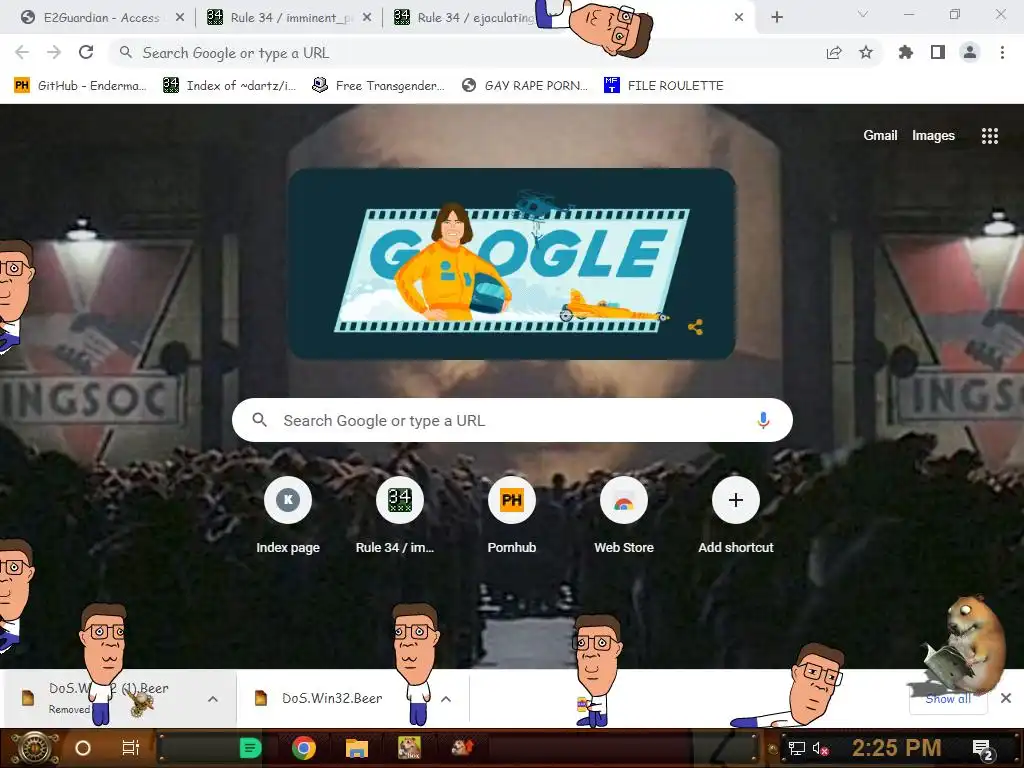Click the Chrome icon on the taskbar
This screenshot has width=1024, height=768.
[x=304, y=748]
